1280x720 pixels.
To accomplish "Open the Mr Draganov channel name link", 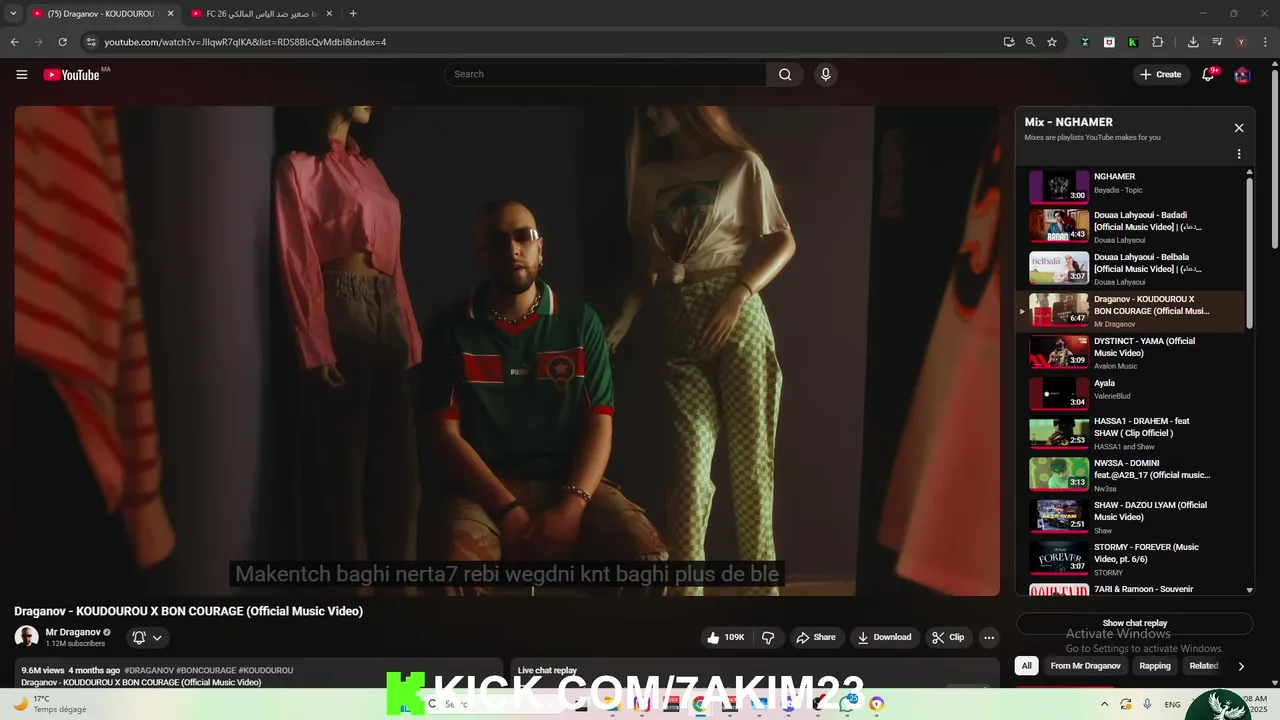I will click(73, 632).
